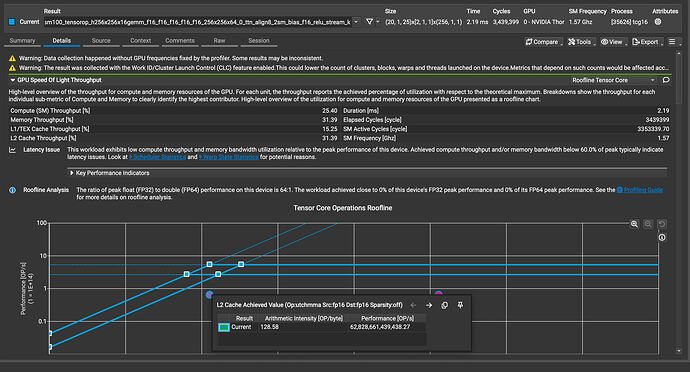Collapse GPU Speed Of Light Throughput section

(x=12, y=80)
